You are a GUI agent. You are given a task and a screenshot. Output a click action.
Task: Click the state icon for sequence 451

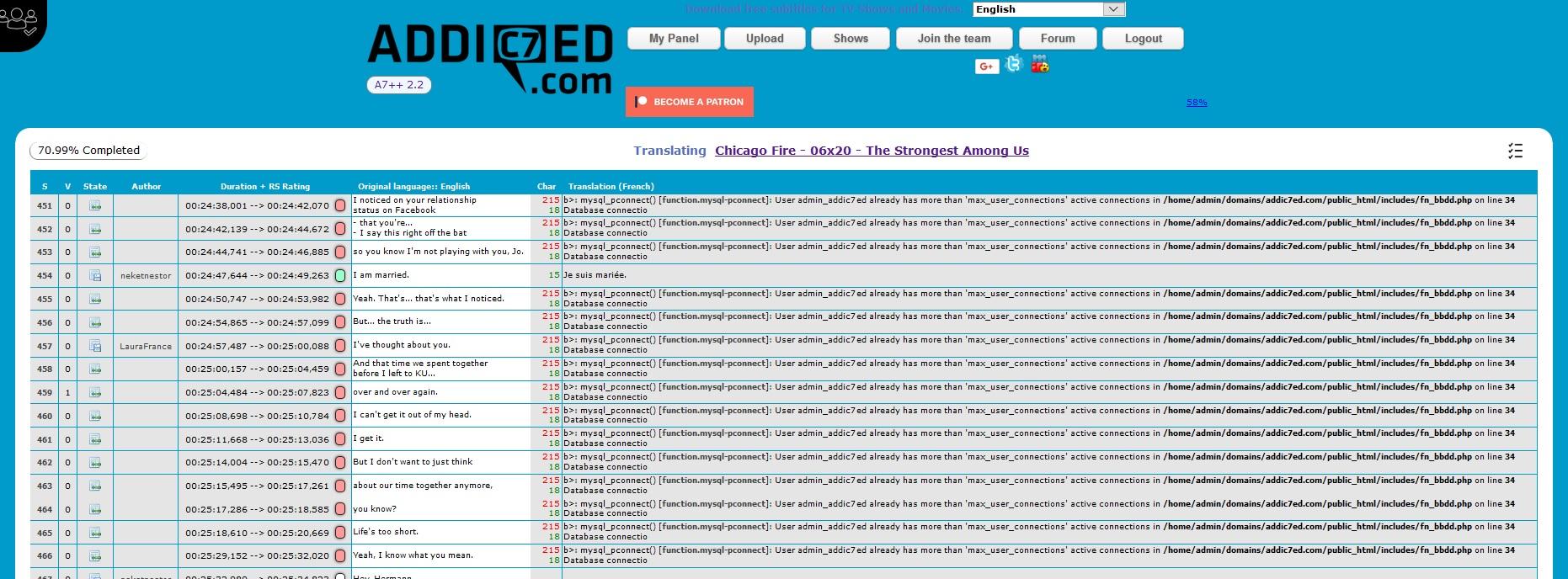click(x=95, y=205)
